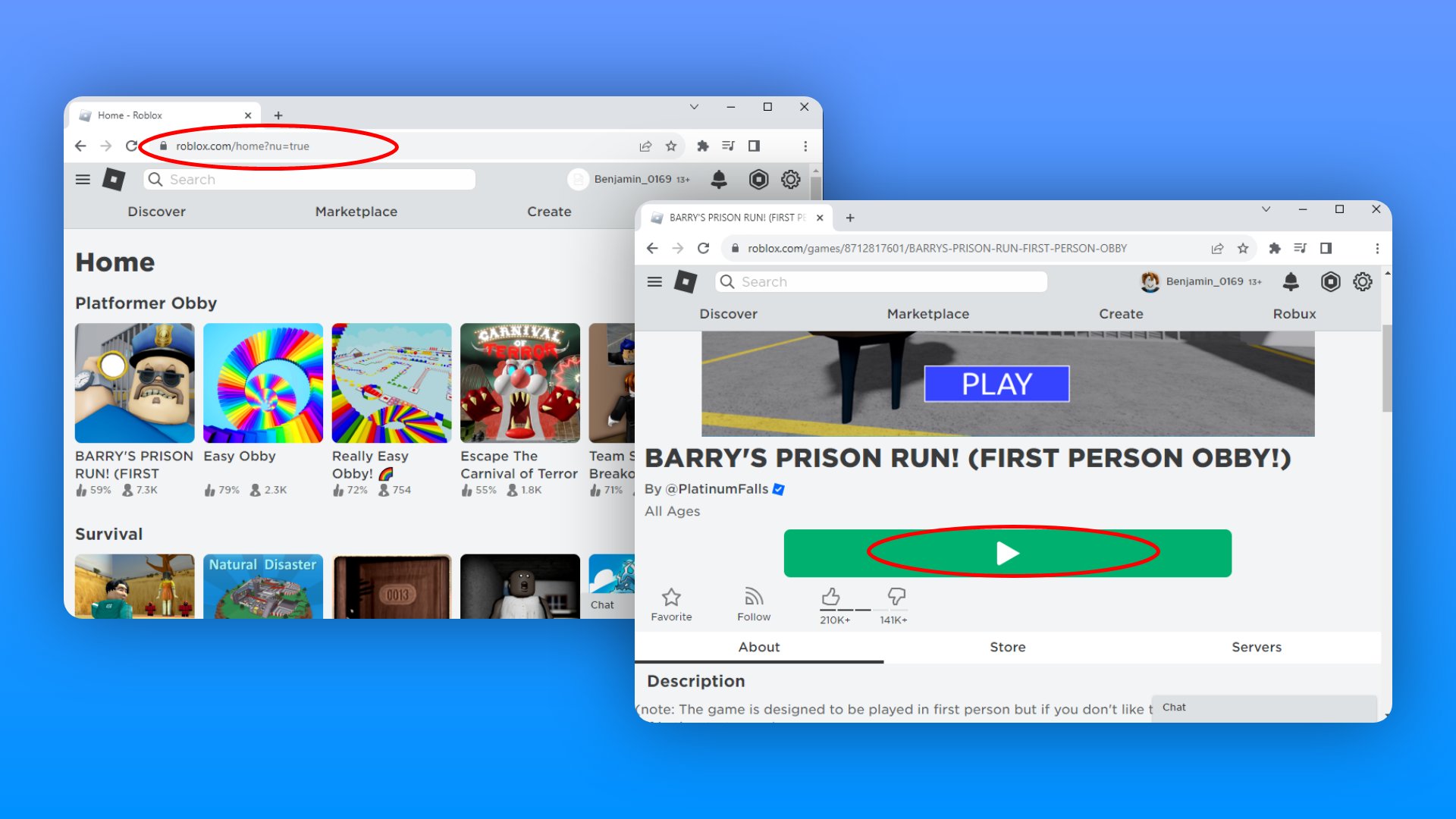Open Marketplace in Barry's Prison window

[x=928, y=314]
